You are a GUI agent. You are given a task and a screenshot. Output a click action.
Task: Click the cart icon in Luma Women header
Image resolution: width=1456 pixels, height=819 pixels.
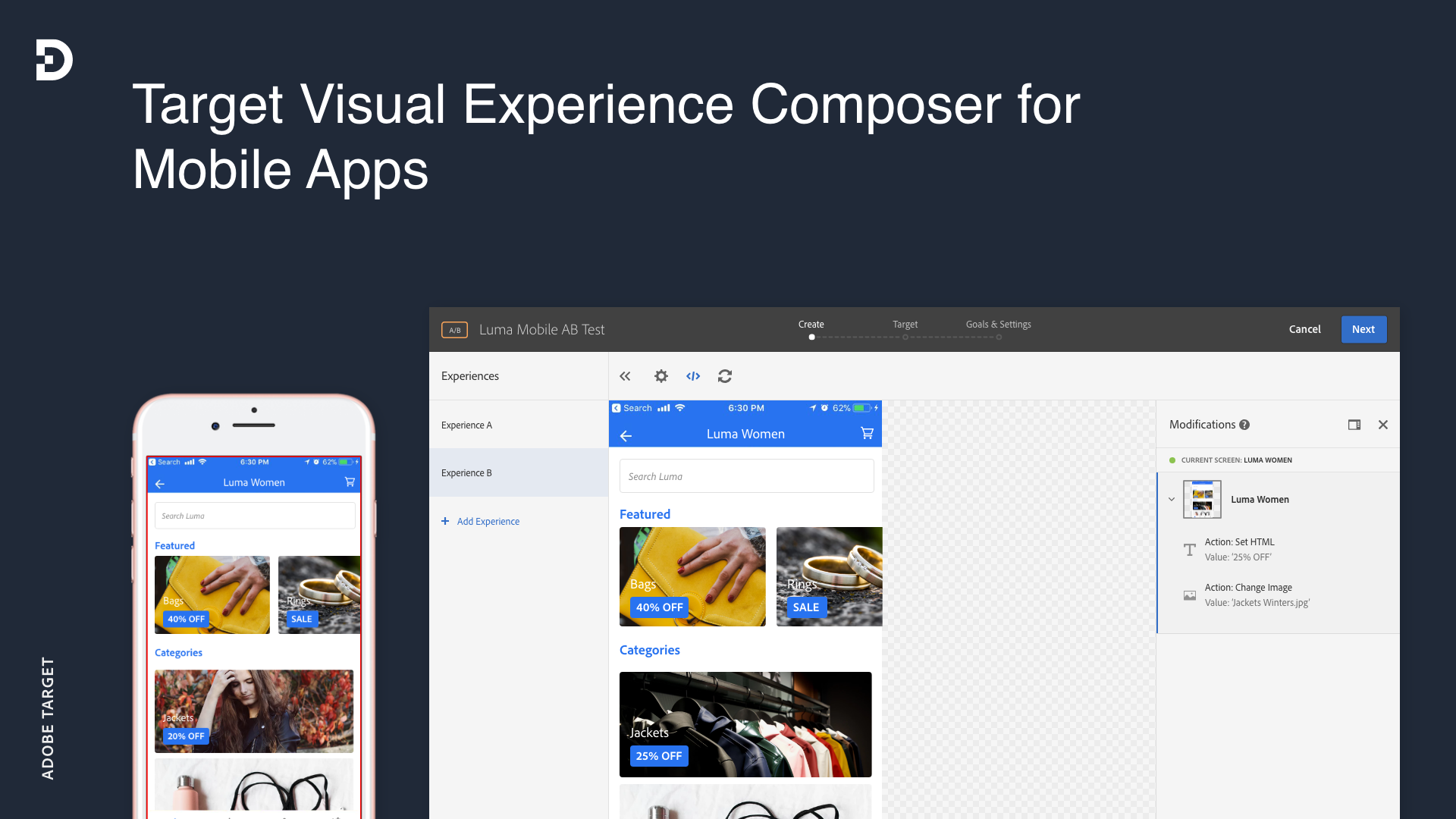click(x=867, y=434)
